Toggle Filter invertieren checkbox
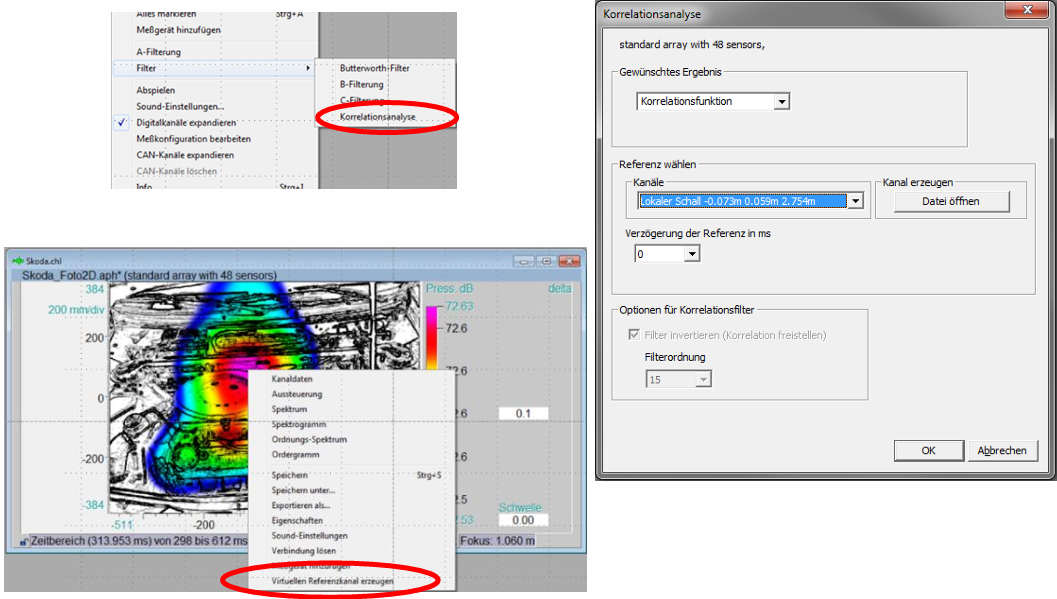Image resolution: width=1057 pixels, height=599 pixels. [x=634, y=335]
